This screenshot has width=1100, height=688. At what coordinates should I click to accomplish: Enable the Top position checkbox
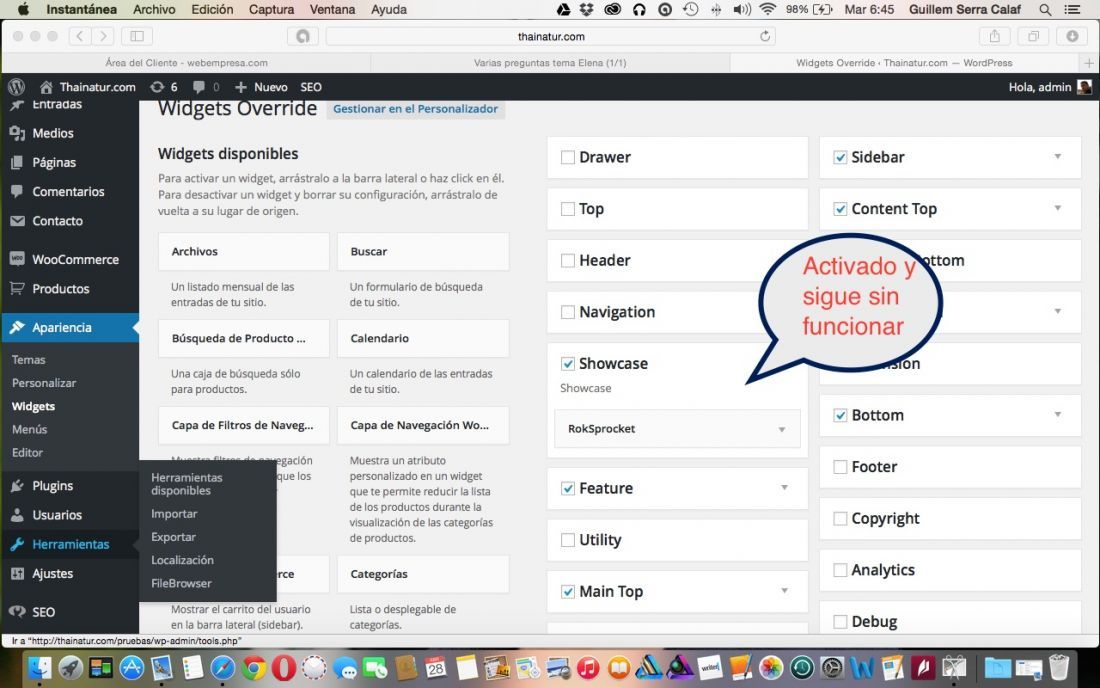(x=568, y=209)
